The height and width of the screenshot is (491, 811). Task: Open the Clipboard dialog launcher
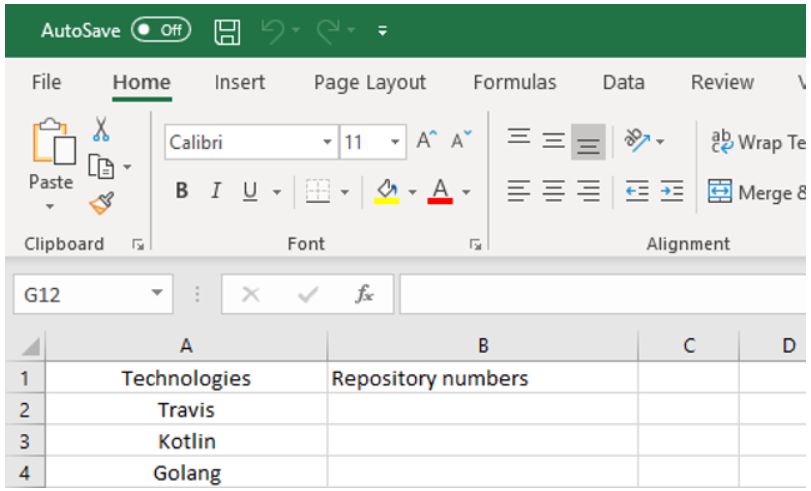(138, 244)
